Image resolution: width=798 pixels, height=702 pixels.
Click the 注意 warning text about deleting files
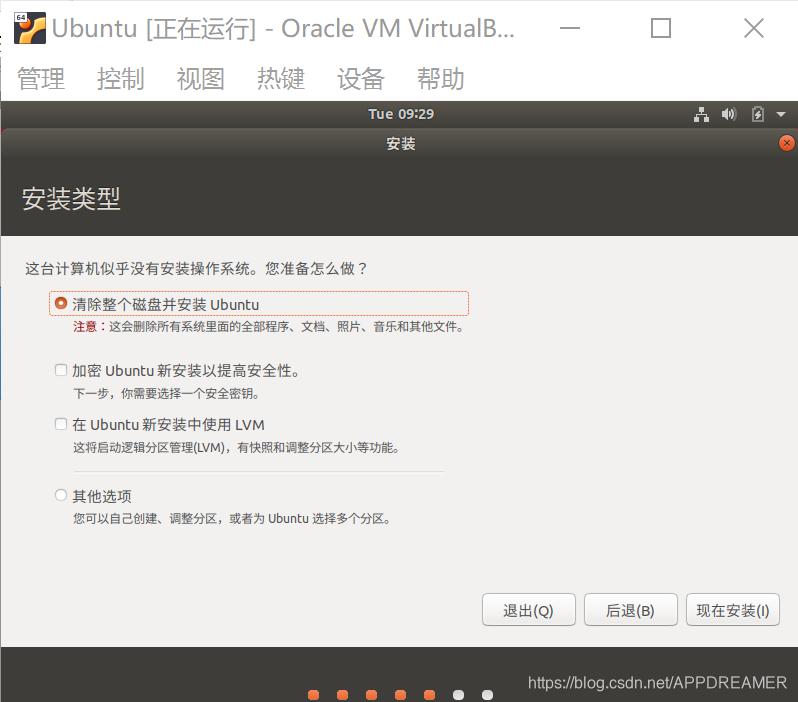pyautogui.click(x=268, y=327)
